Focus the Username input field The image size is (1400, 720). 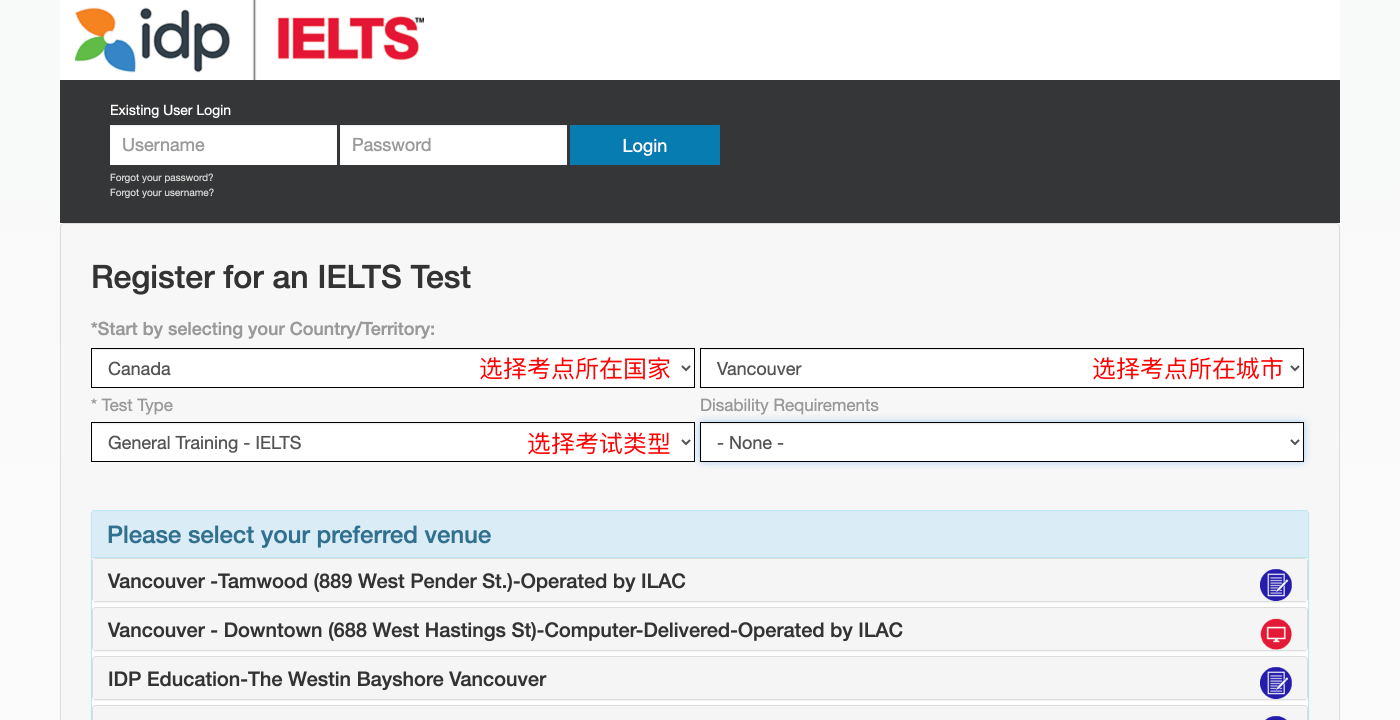(x=223, y=145)
